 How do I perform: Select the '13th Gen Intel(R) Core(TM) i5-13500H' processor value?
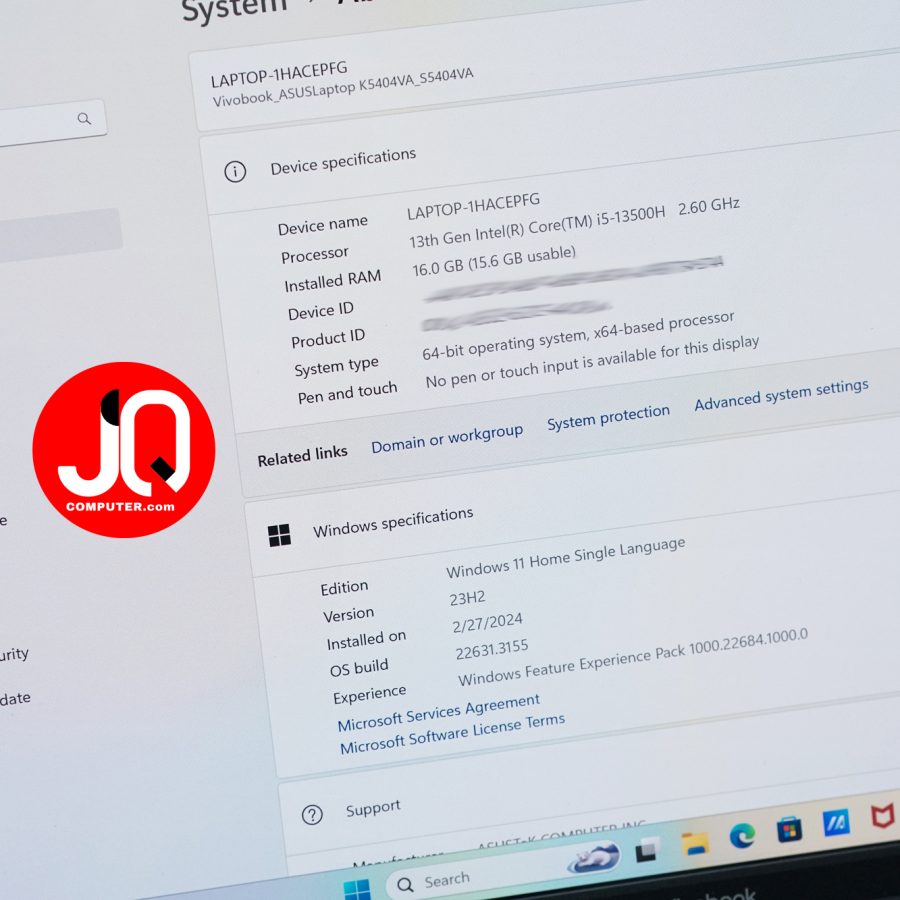pyautogui.click(x=537, y=228)
